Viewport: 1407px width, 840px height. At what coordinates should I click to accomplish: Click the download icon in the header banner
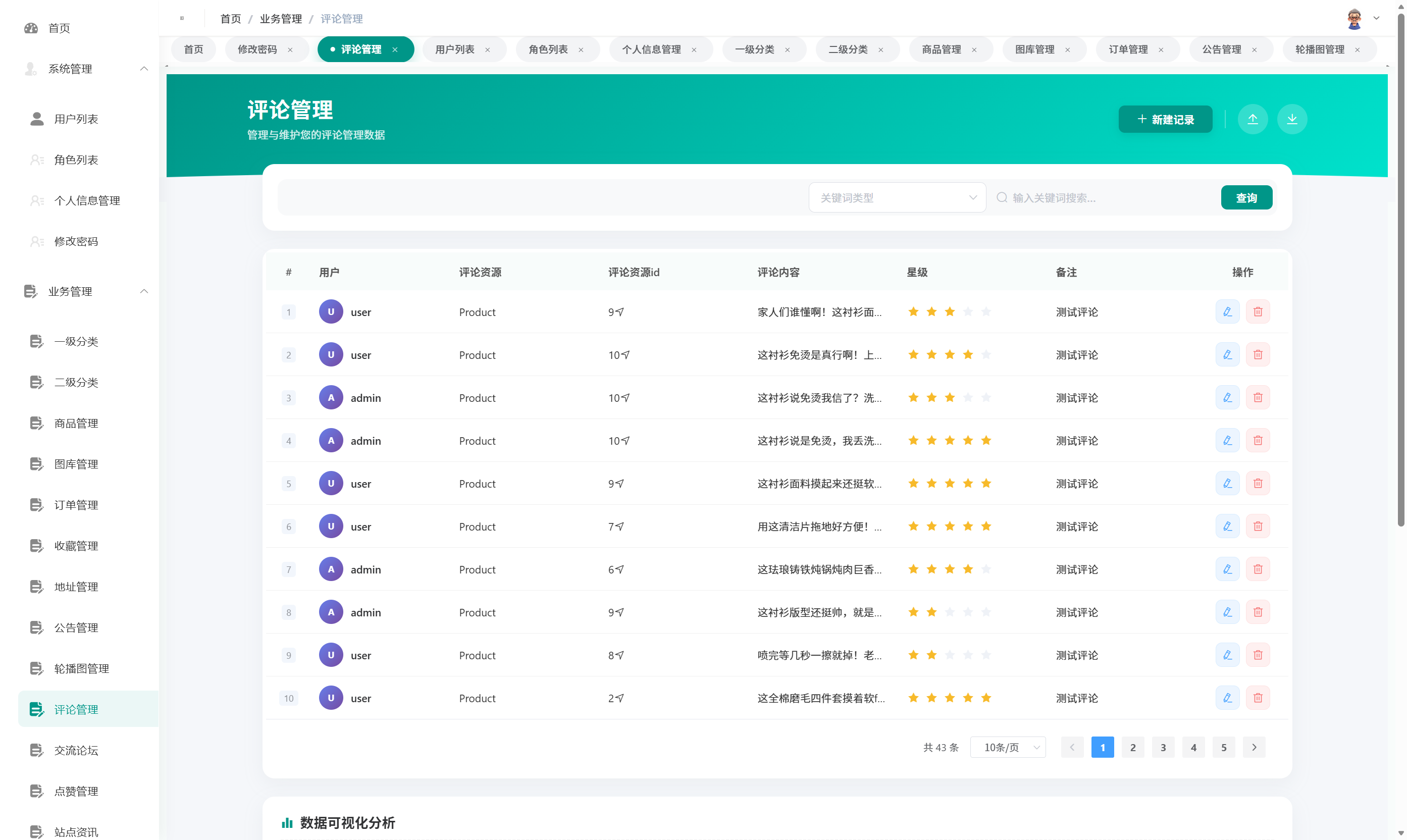[x=1292, y=119]
